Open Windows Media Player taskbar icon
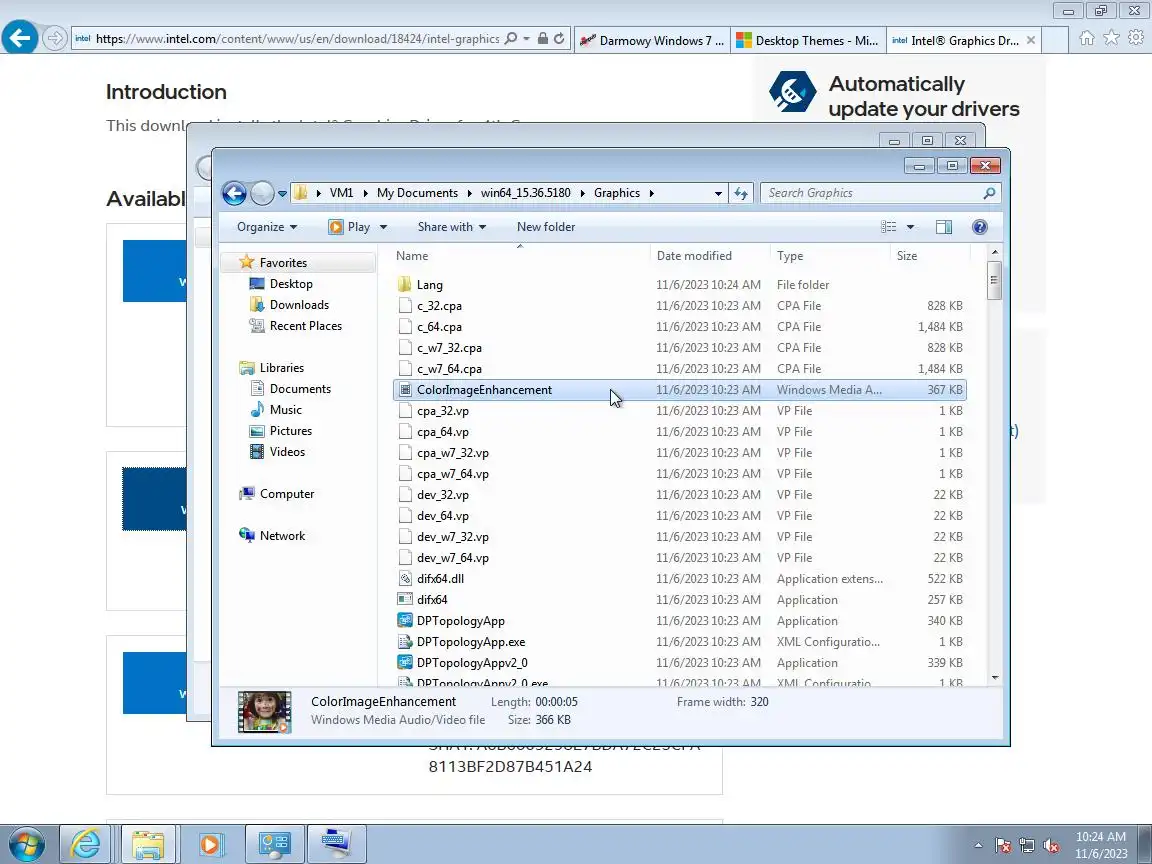The height and width of the screenshot is (864, 1152). [210, 844]
